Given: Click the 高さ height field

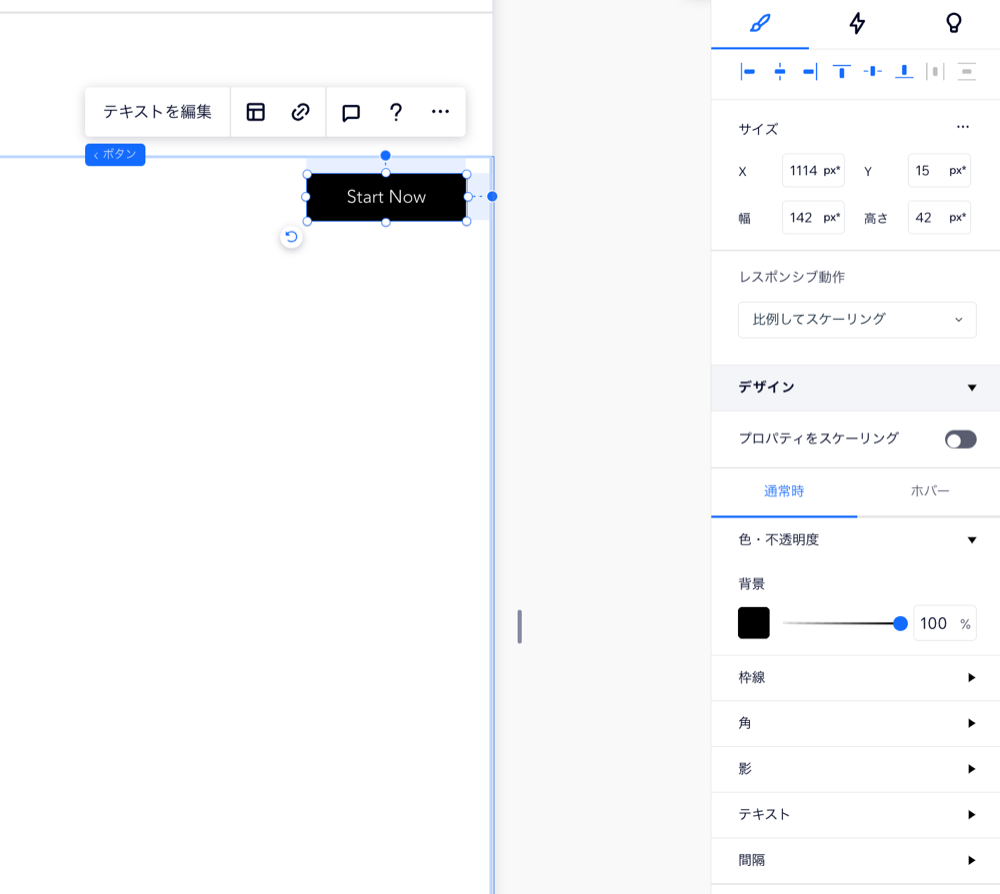Looking at the screenshot, I should pyautogui.click(x=939, y=217).
